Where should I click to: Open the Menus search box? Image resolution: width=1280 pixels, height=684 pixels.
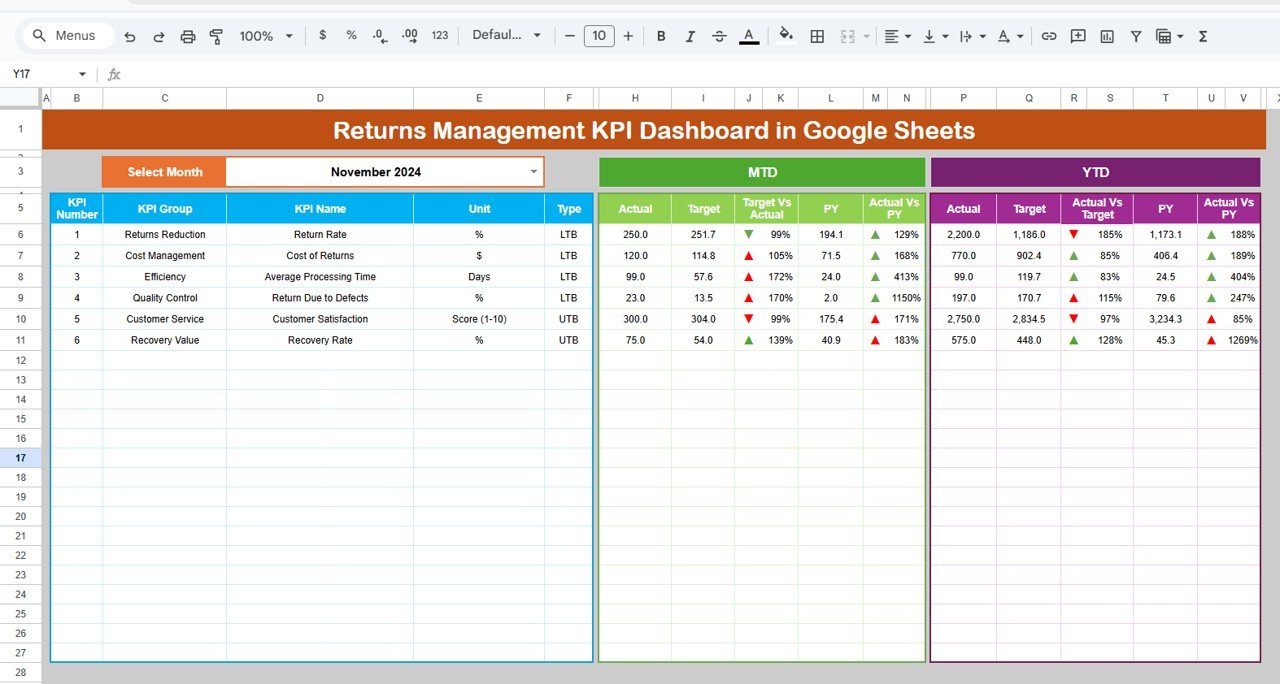click(x=66, y=35)
